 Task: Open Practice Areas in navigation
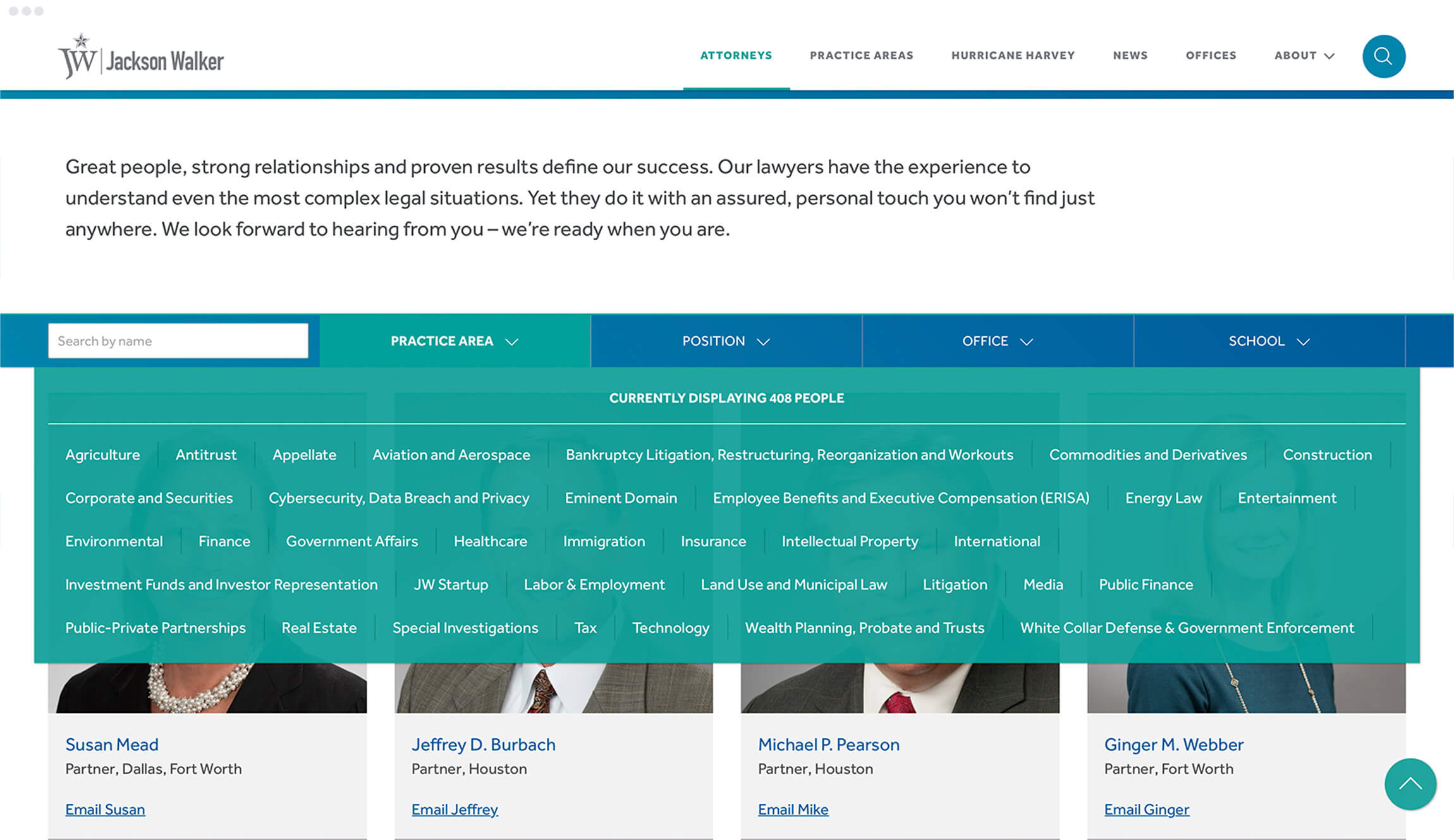pos(861,56)
